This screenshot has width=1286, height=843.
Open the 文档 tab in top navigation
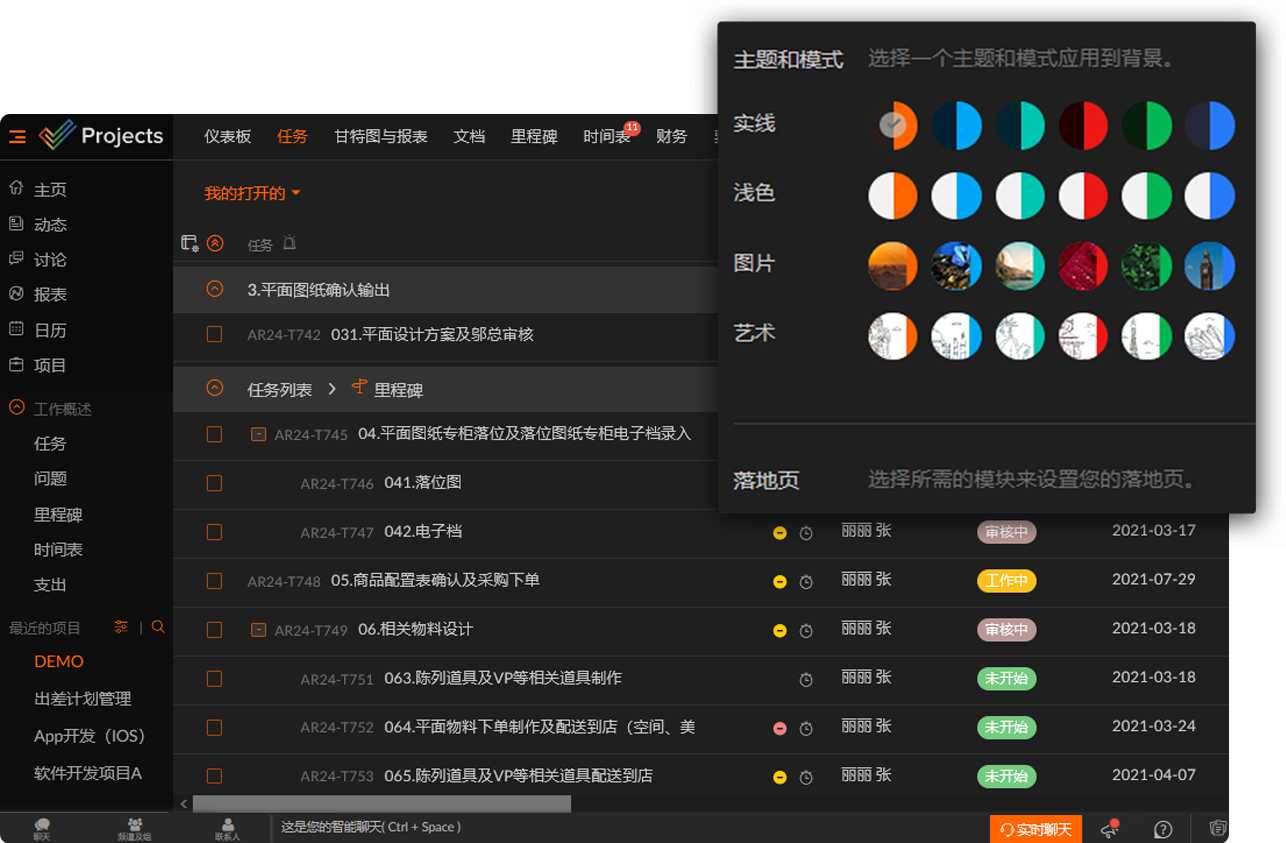[x=468, y=137]
